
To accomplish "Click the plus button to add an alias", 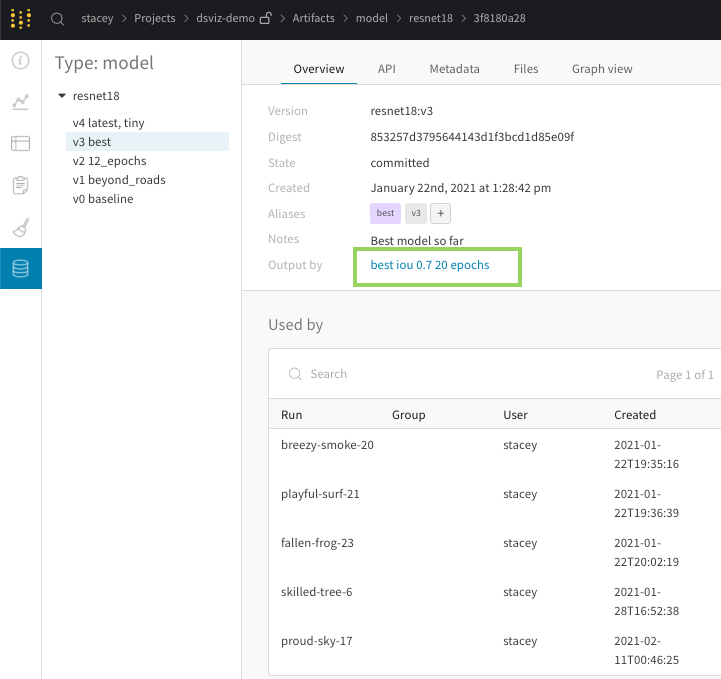I will pyautogui.click(x=441, y=213).
